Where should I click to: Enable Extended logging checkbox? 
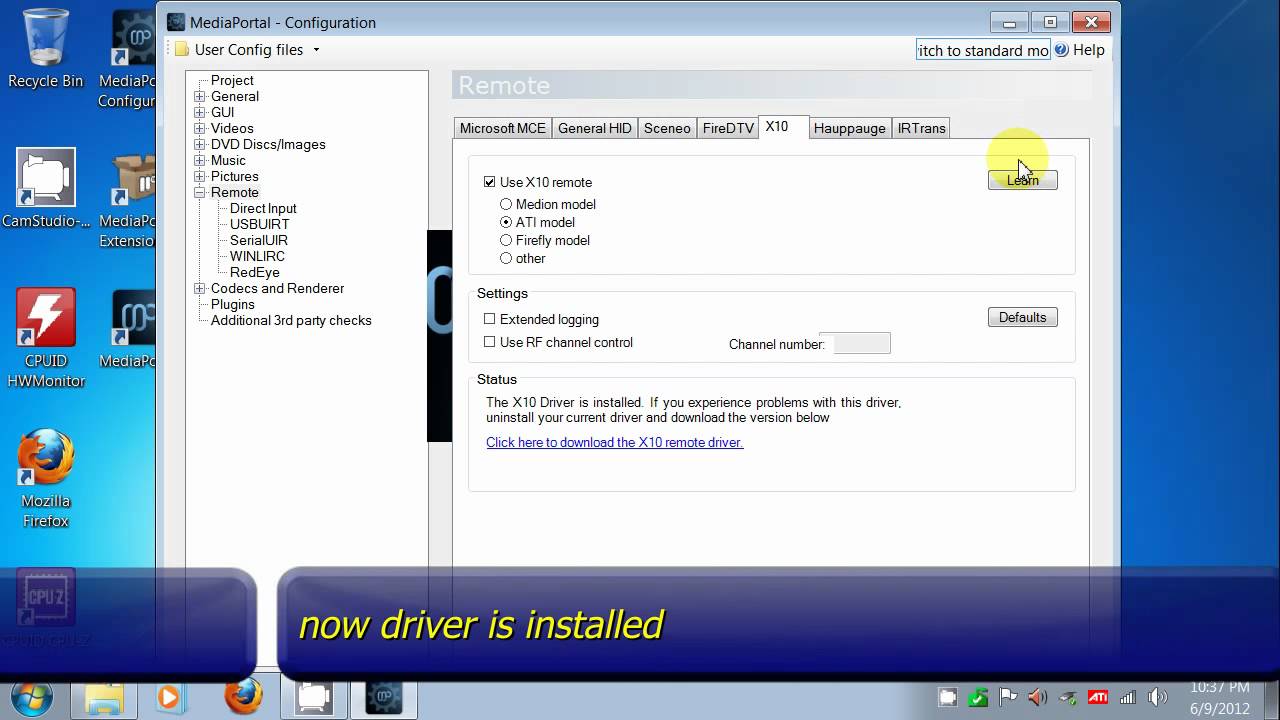[x=489, y=319]
